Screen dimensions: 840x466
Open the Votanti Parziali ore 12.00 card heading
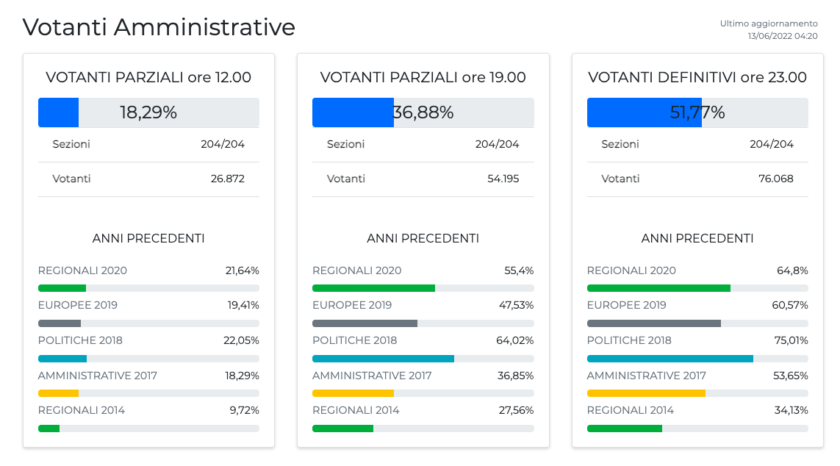[x=148, y=77]
